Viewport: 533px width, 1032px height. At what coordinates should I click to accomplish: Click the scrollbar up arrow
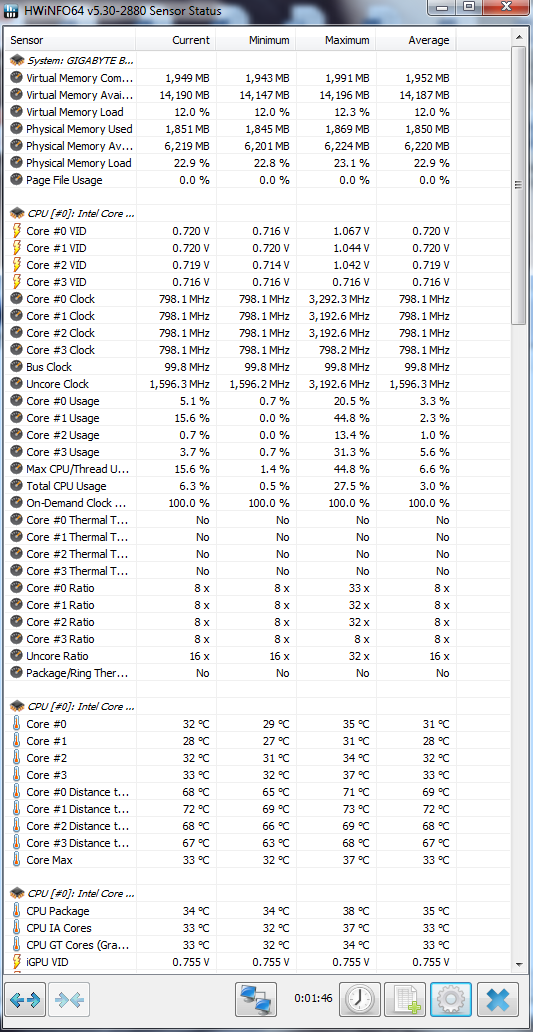518,38
